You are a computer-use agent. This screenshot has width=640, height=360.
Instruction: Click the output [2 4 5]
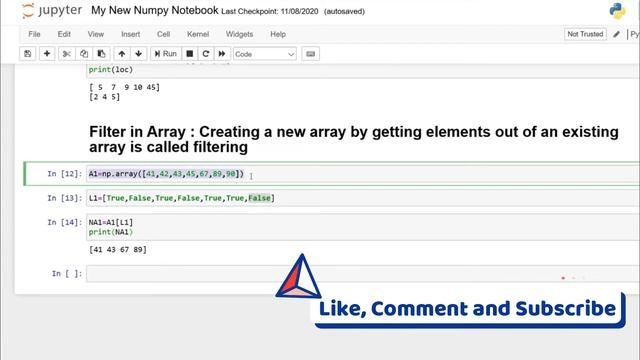(104, 97)
